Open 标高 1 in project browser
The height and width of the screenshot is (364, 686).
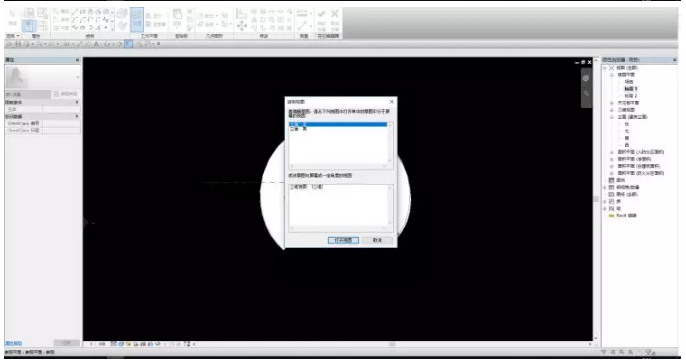pos(630,89)
